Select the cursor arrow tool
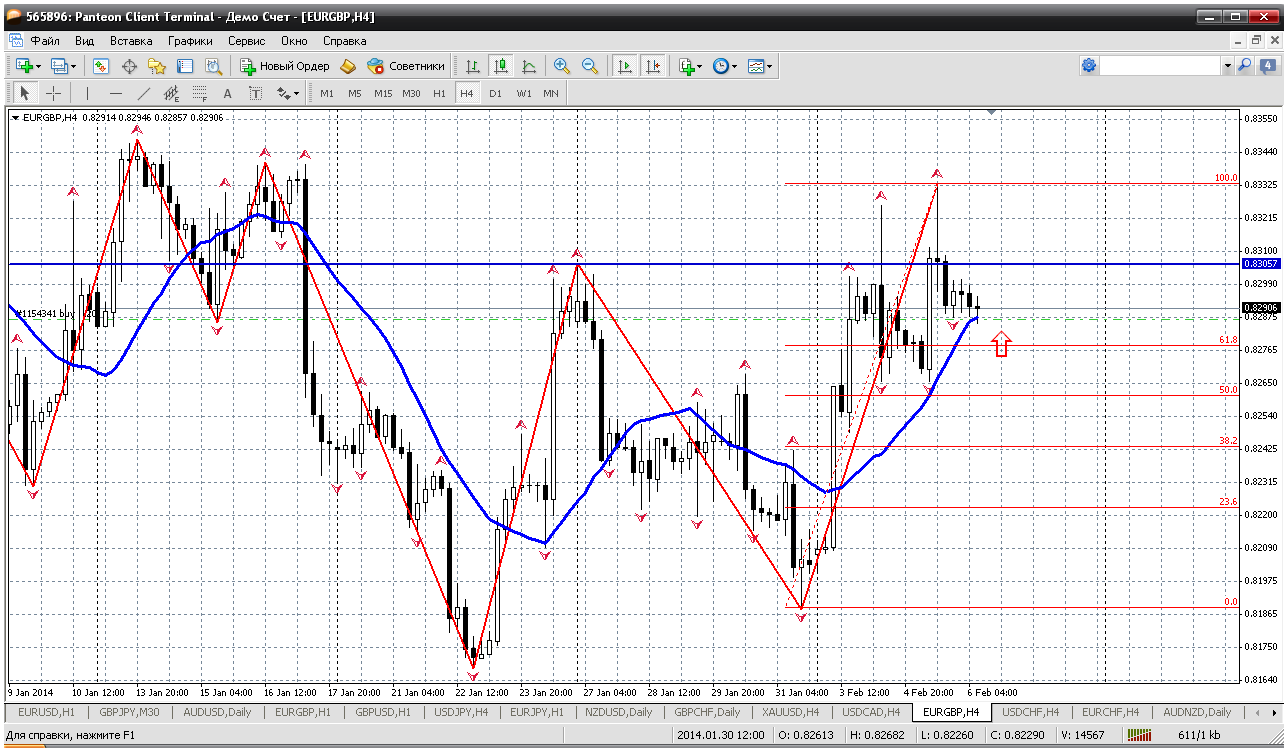 pyautogui.click(x=26, y=93)
